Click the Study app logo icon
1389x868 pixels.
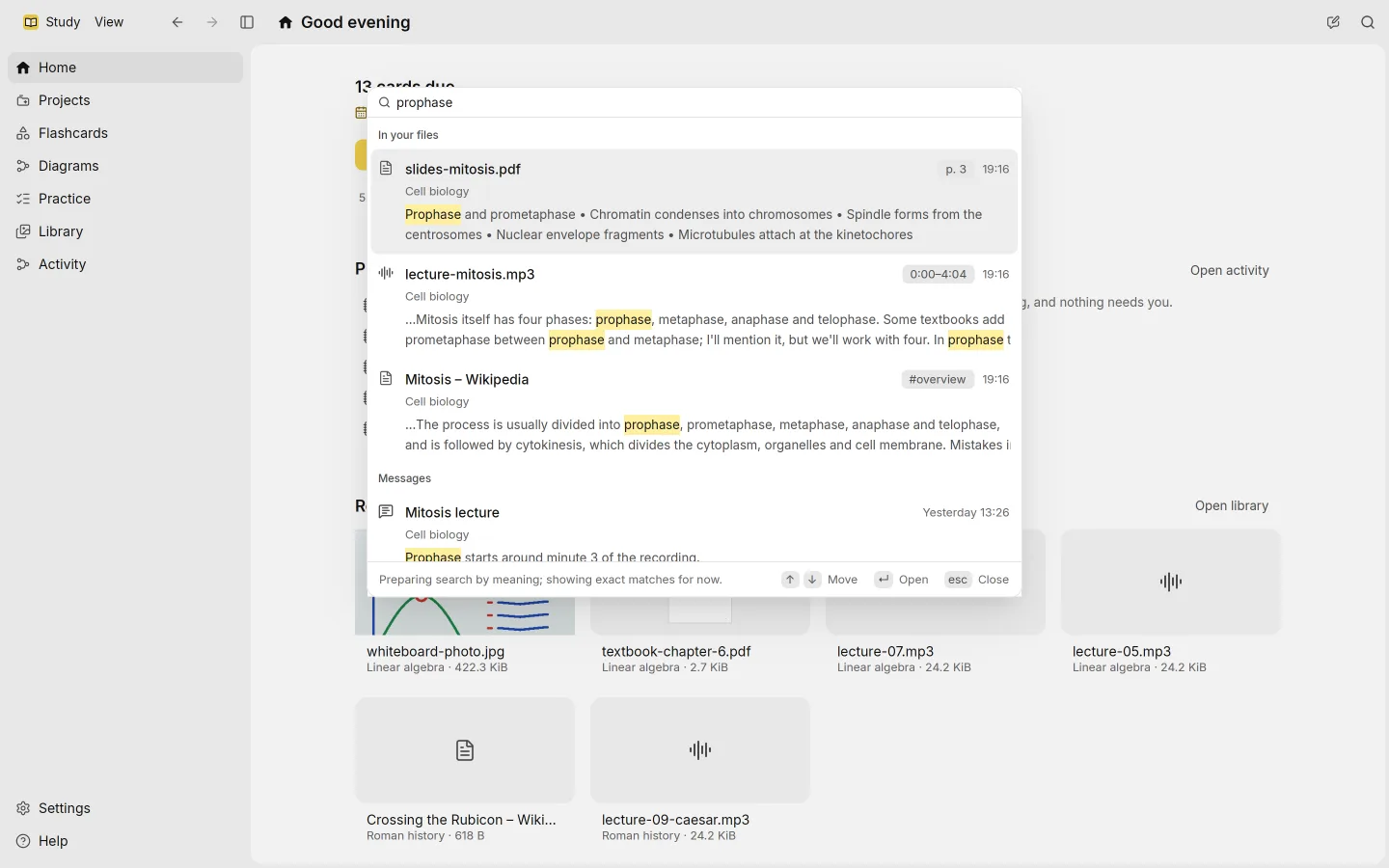point(31,22)
